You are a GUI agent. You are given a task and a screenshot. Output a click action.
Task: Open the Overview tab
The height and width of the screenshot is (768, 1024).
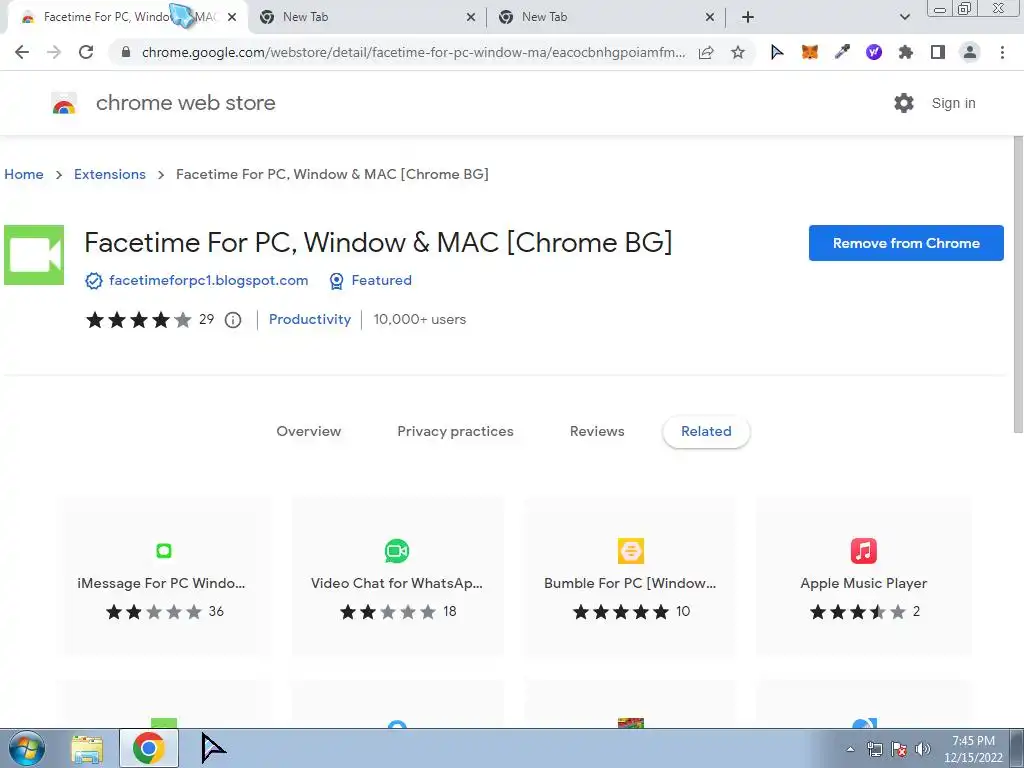(309, 431)
